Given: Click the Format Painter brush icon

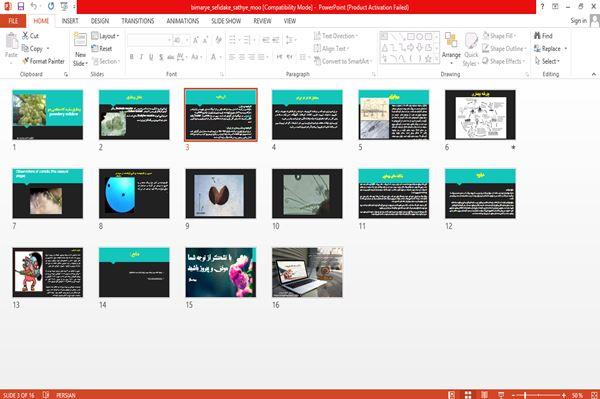Looking at the screenshot, I should 25,61.
